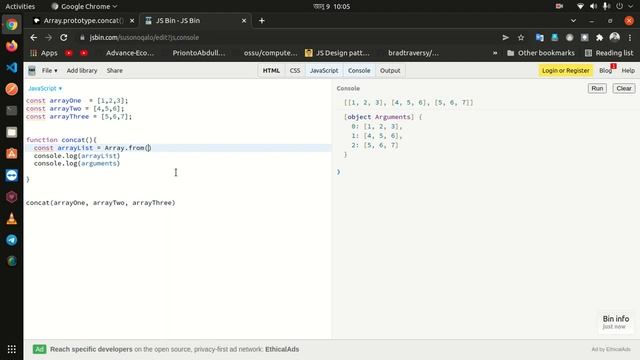Toggle the Console panel
The image size is (640, 360).
pos(359,71)
